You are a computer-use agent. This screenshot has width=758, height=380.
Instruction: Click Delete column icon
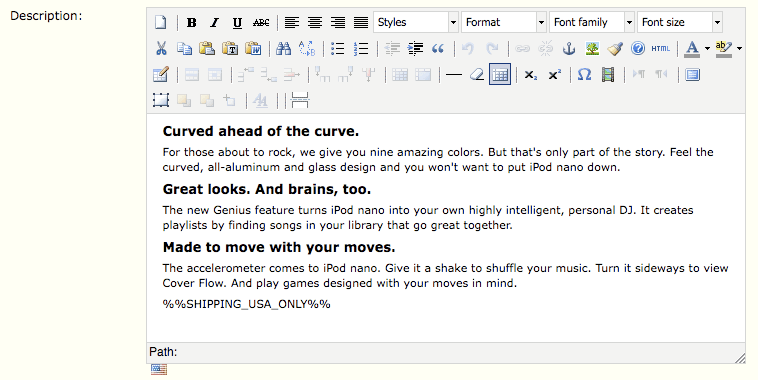(368, 74)
